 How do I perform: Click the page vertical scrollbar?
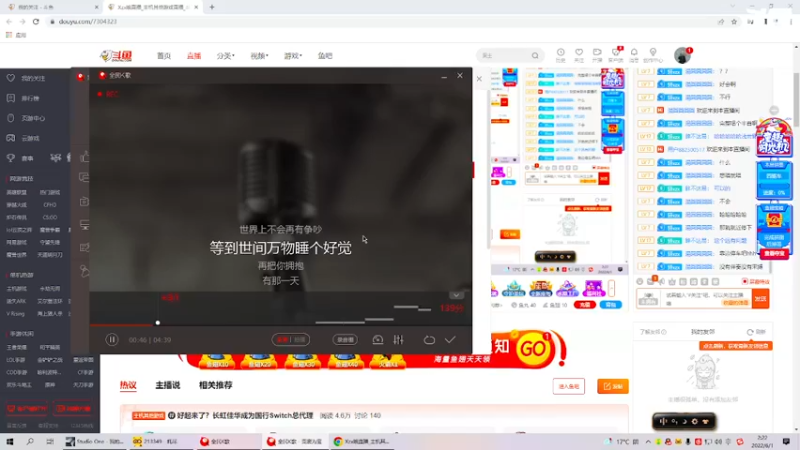(796, 99)
